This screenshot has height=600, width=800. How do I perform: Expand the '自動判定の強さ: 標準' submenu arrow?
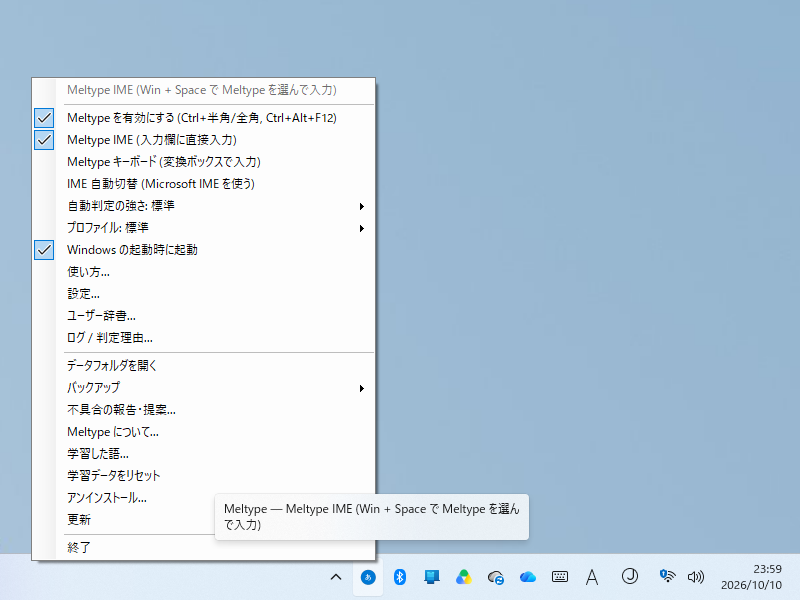point(361,206)
